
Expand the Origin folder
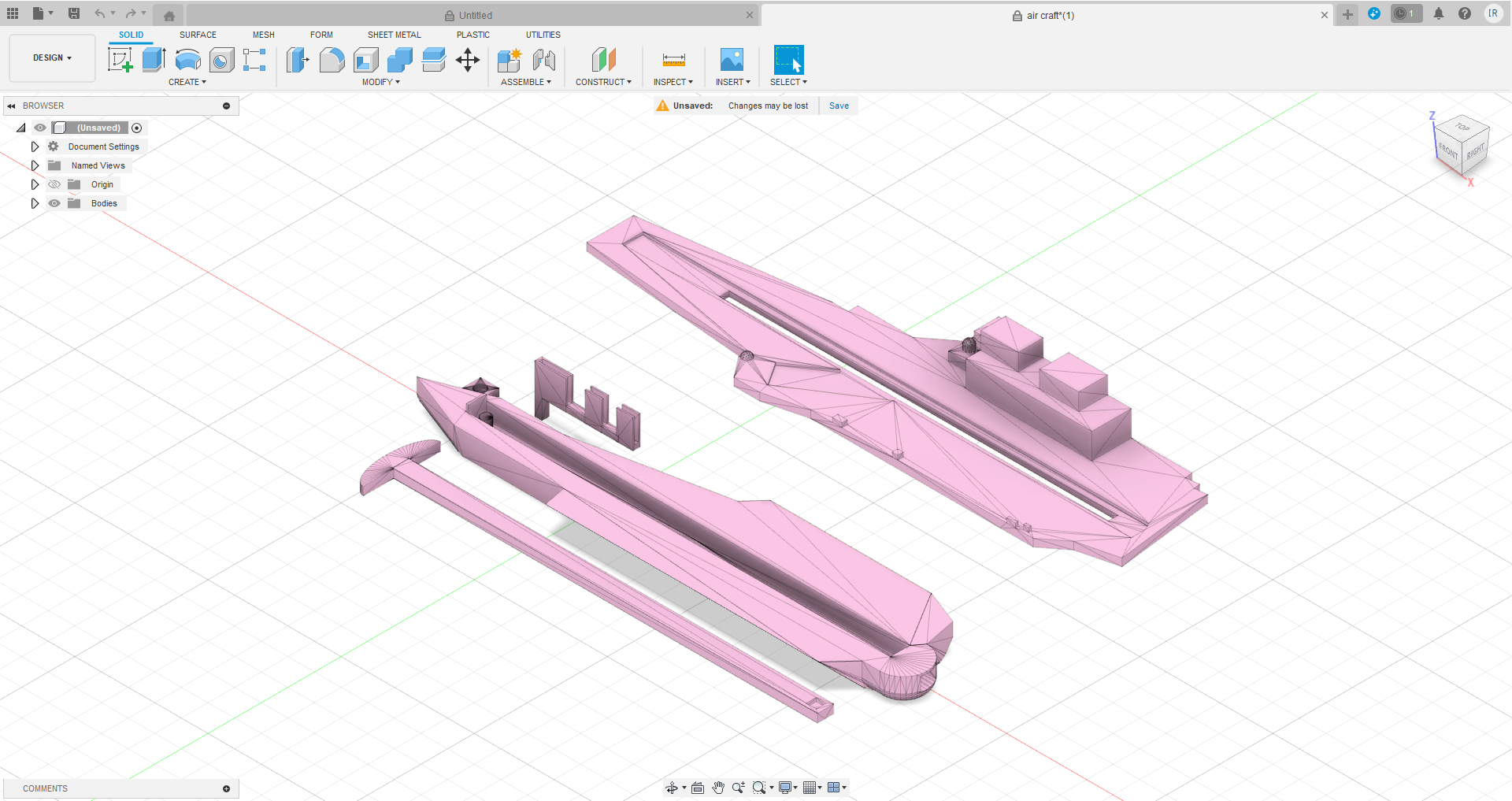pos(35,184)
